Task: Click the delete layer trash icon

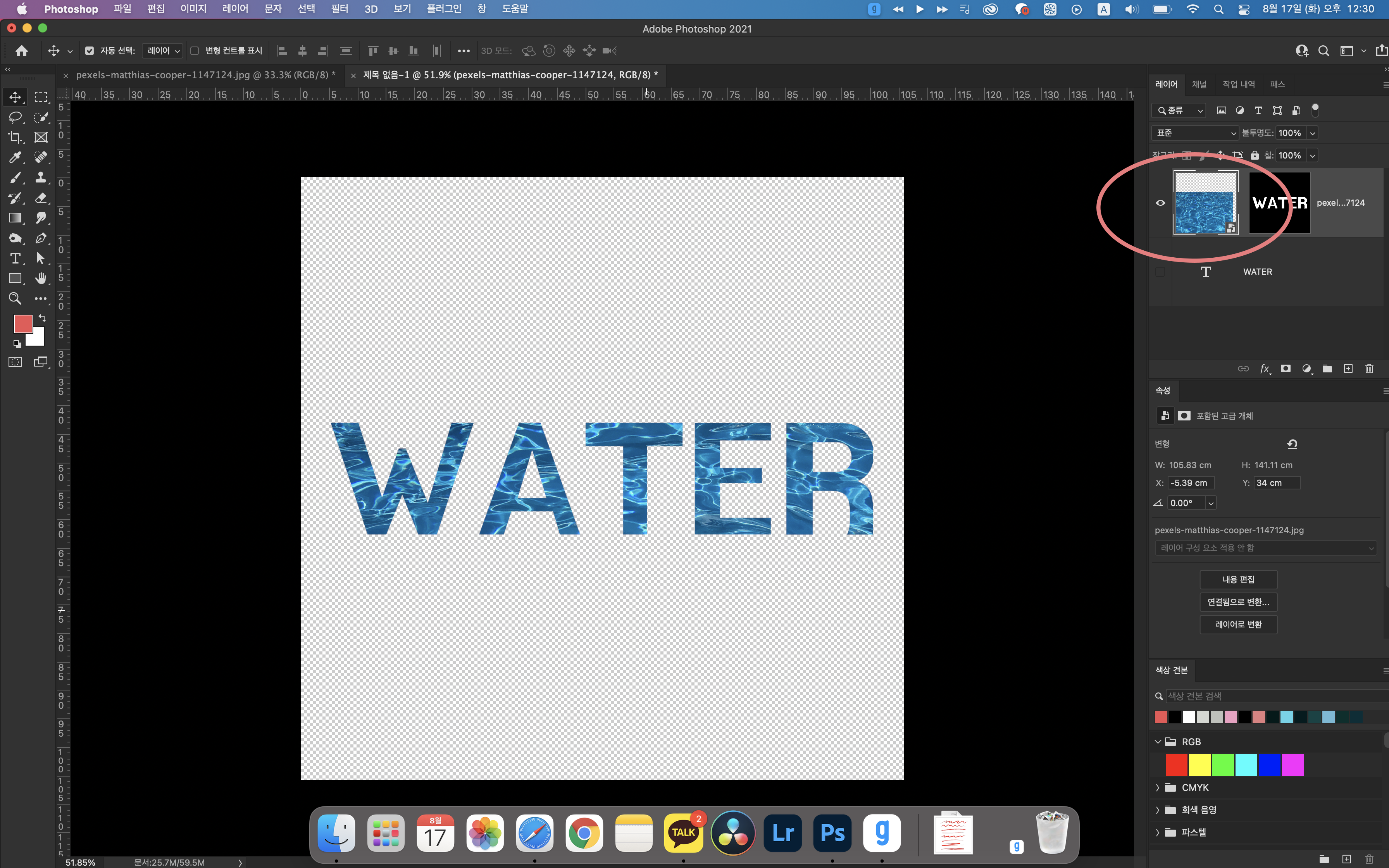Action: coord(1369,369)
